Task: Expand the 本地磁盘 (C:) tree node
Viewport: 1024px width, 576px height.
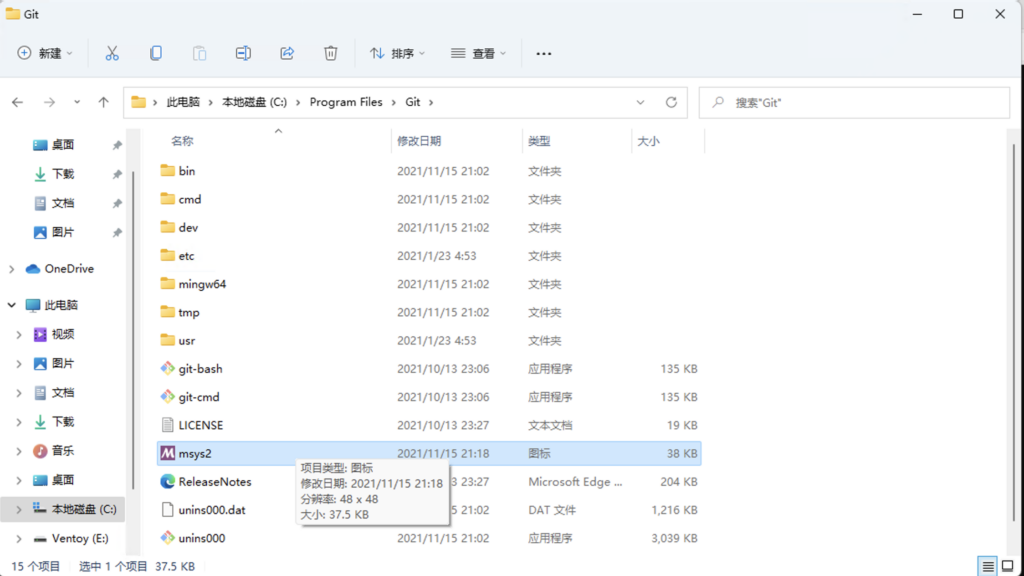Action: 19,509
